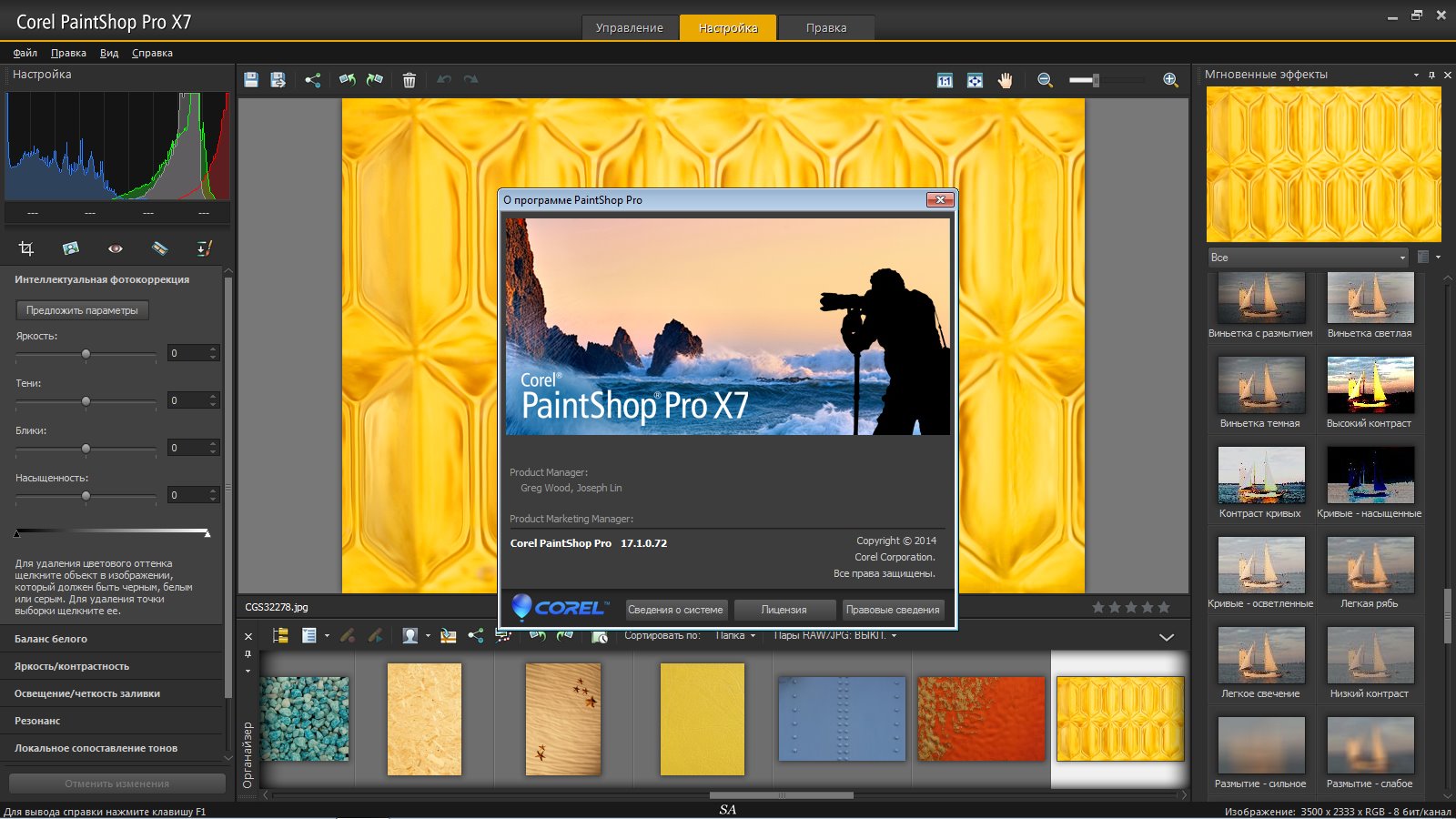Pin the Instant Effects panel
The width and height of the screenshot is (1456, 819).
point(1431,75)
